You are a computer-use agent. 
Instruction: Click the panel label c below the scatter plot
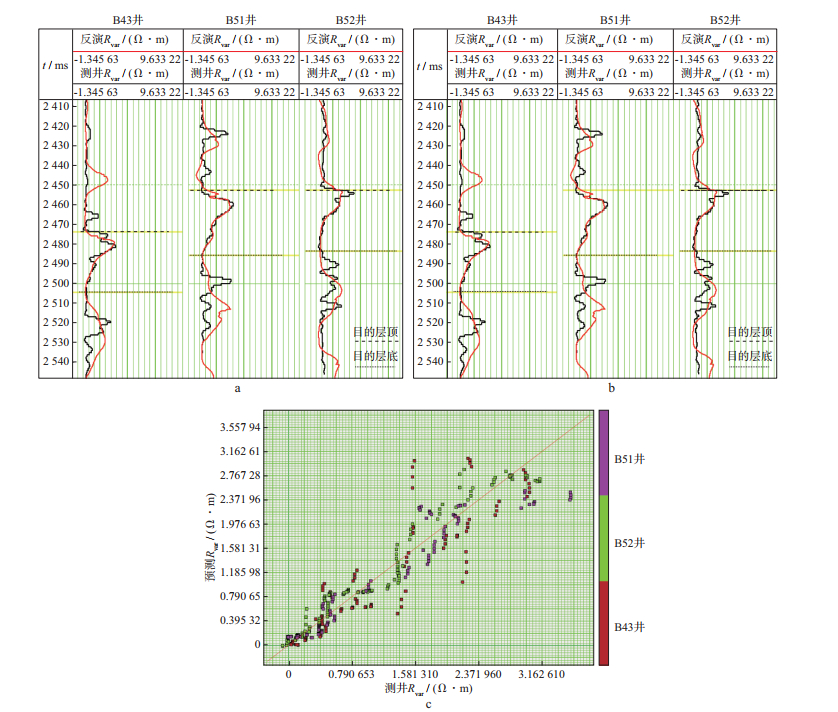pyautogui.click(x=428, y=703)
